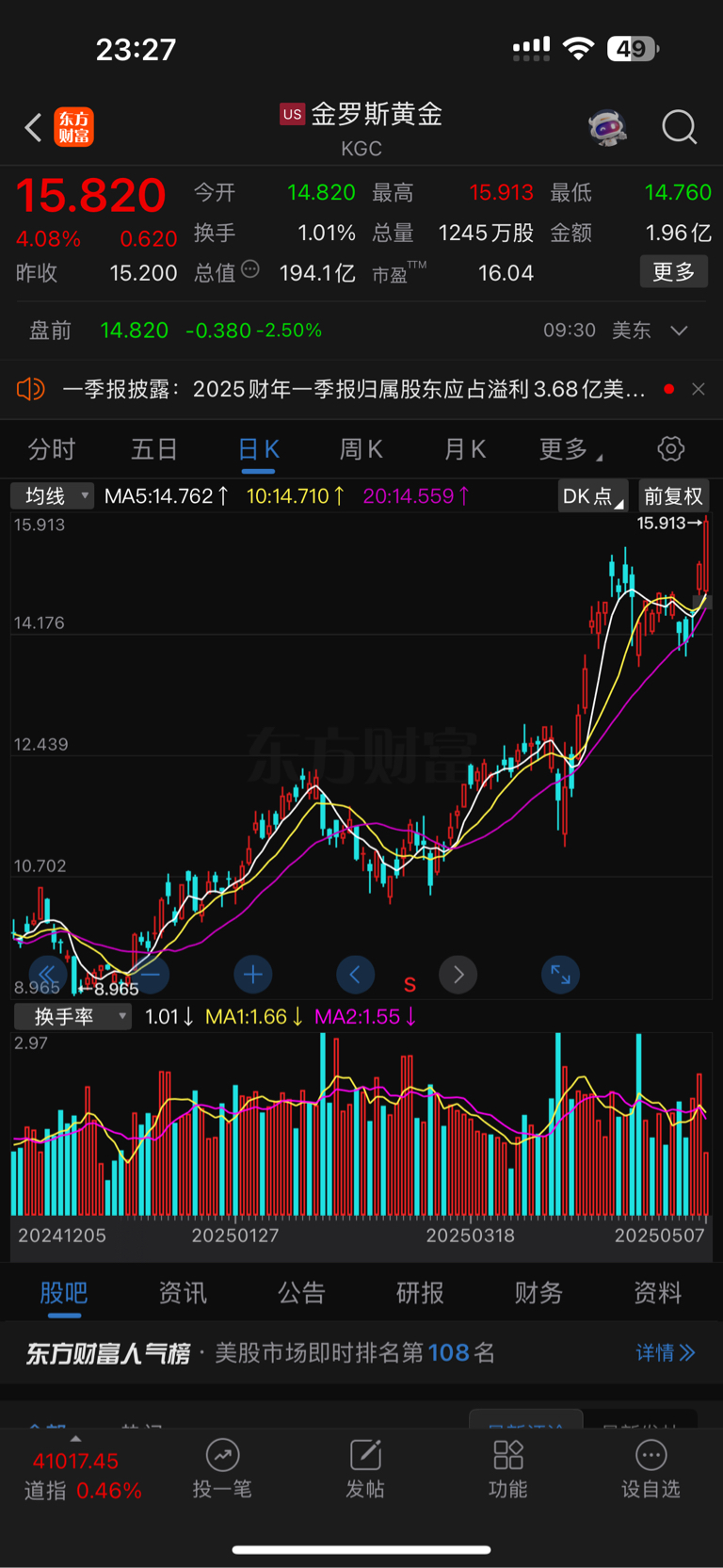
Task: Open the 东方财富 logo icon
Action: 73,127
